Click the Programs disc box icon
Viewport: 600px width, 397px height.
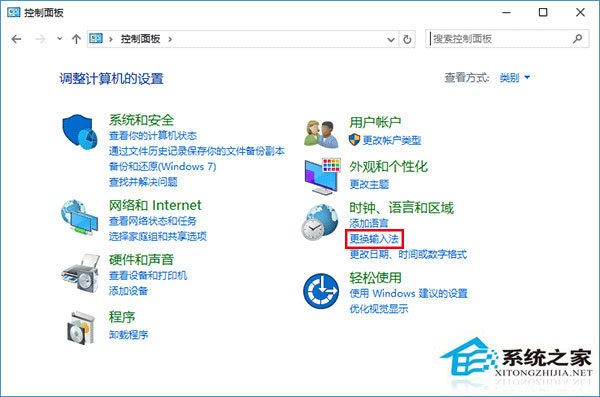[81, 328]
